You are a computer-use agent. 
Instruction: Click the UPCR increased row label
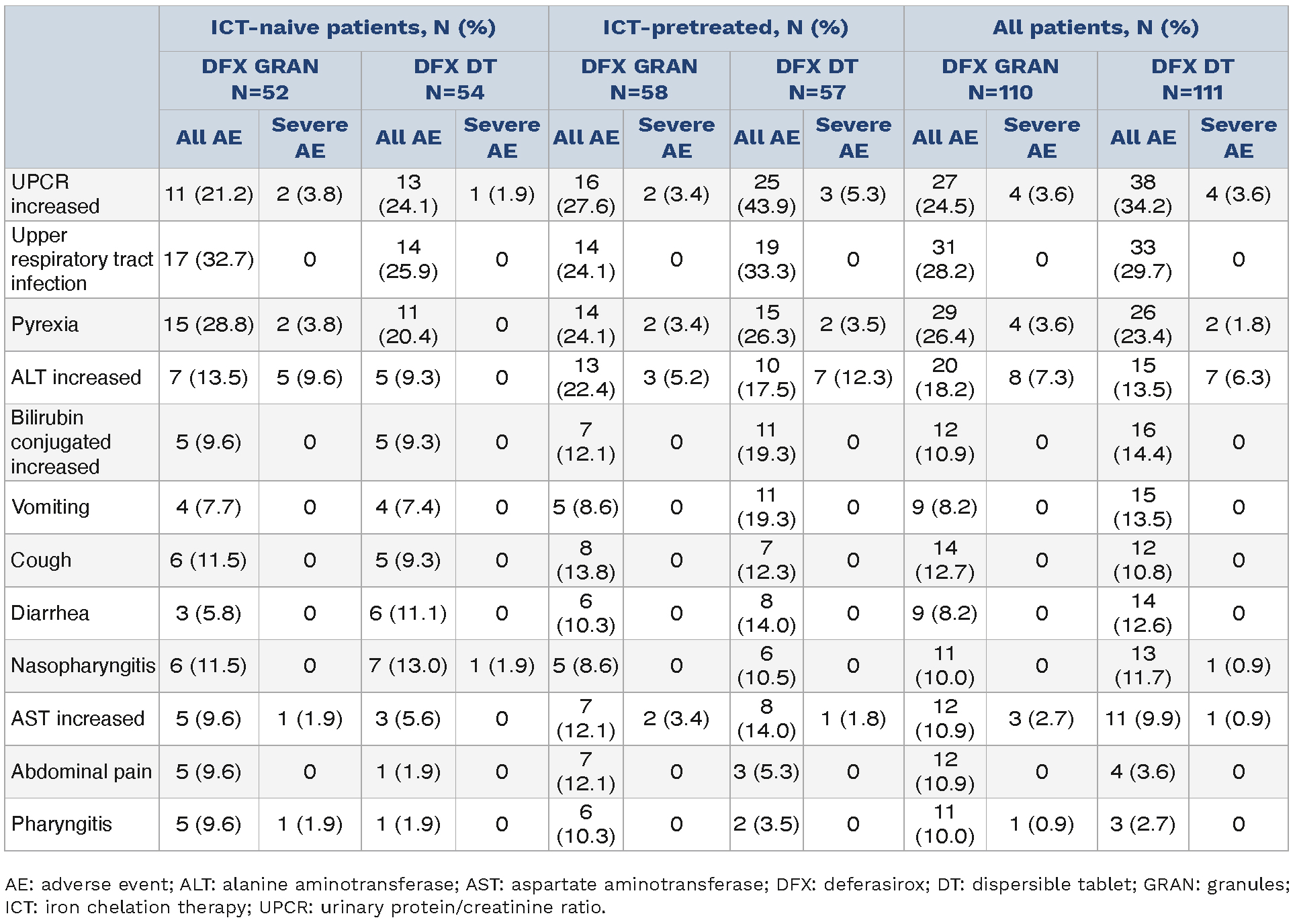[x=55, y=194]
